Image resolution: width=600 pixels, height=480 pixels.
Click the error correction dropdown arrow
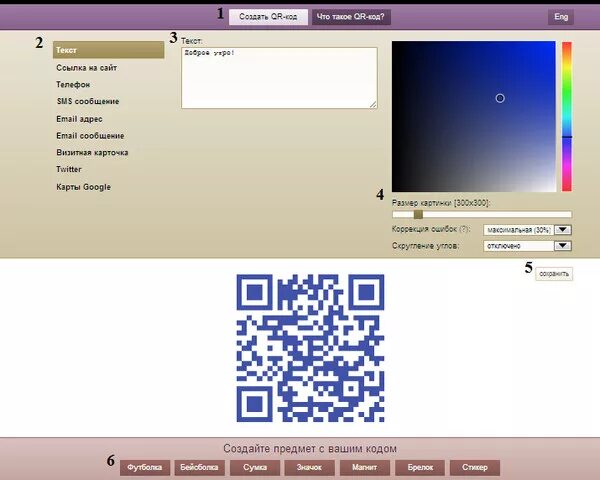[563, 230]
